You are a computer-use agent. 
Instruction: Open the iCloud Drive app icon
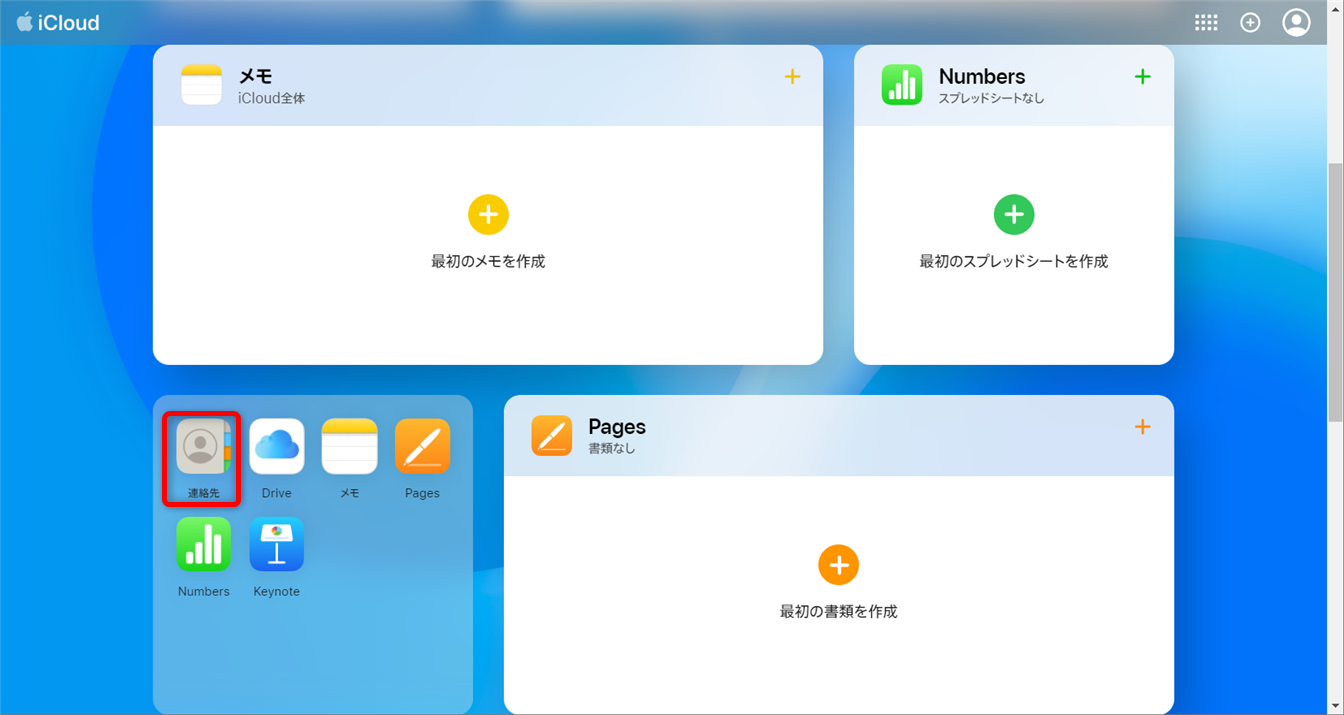pyautogui.click(x=277, y=447)
